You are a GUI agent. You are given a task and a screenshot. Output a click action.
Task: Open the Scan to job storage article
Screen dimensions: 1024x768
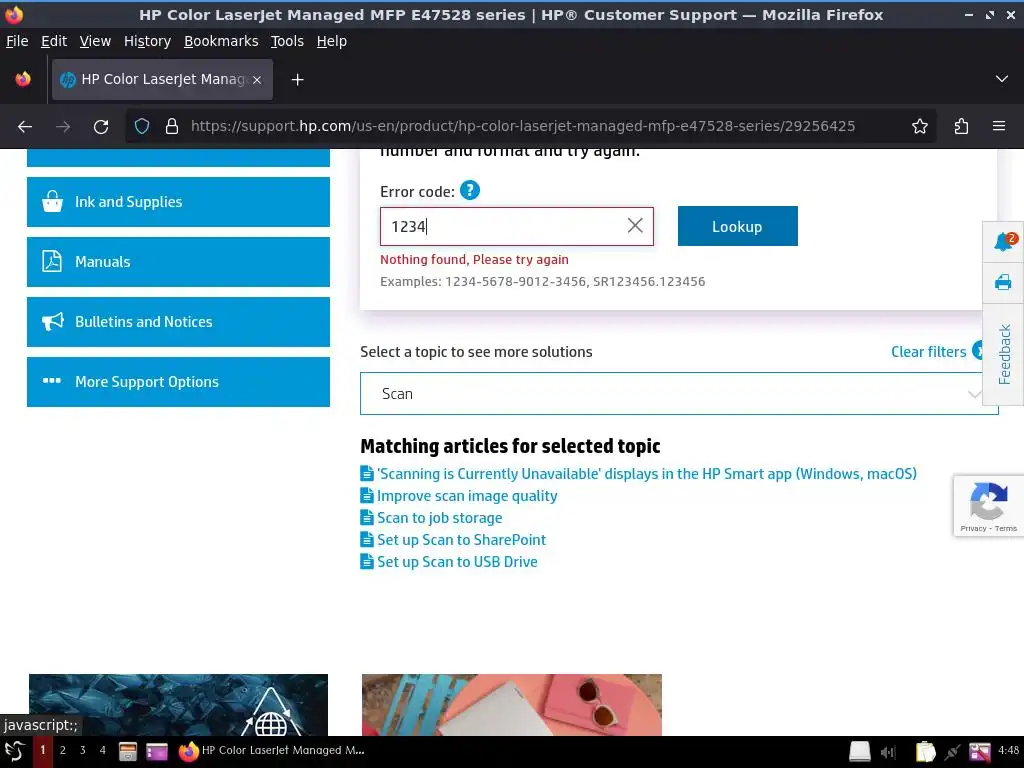(x=440, y=518)
